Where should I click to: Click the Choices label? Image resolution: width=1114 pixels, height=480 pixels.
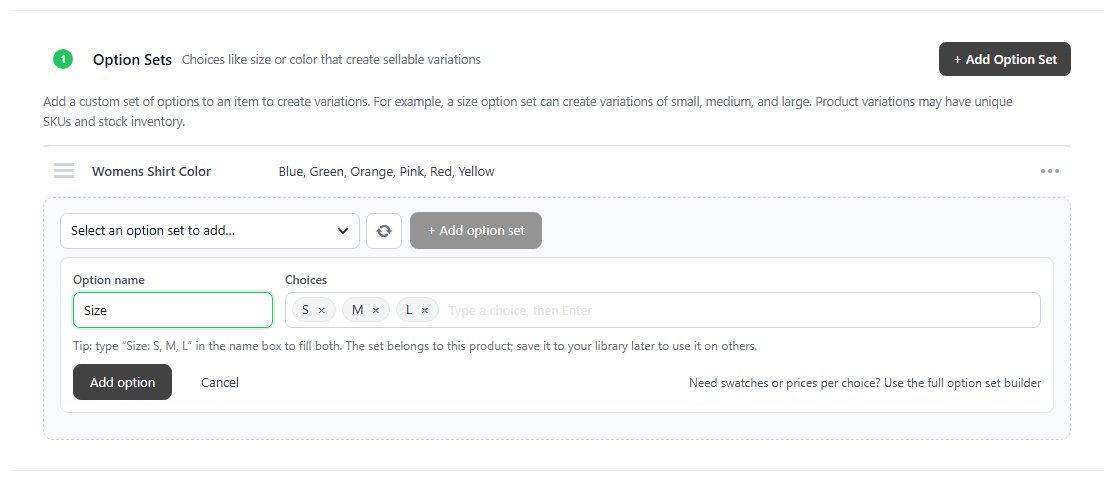(306, 280)
